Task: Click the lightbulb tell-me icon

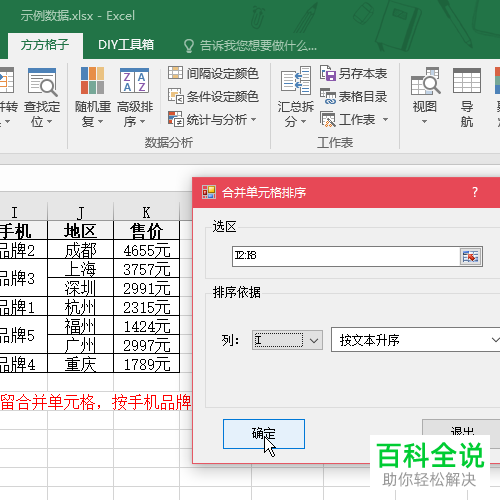Action: click(189, 46)
